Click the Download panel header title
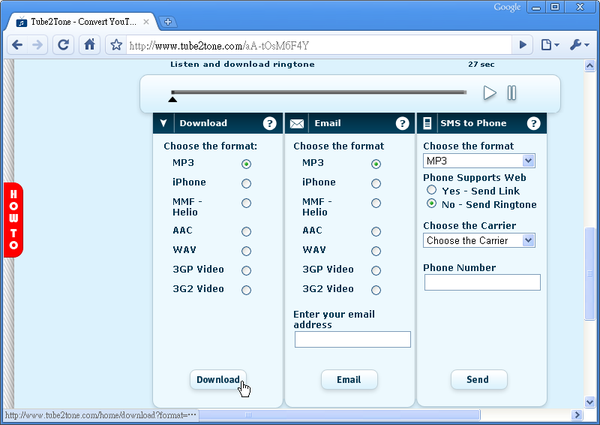 coord(203,123)
